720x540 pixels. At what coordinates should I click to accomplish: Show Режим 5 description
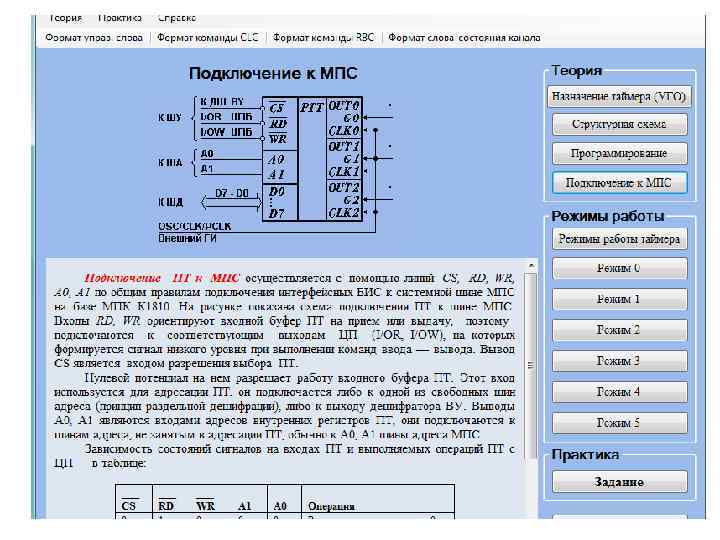(x=619, y=423)
